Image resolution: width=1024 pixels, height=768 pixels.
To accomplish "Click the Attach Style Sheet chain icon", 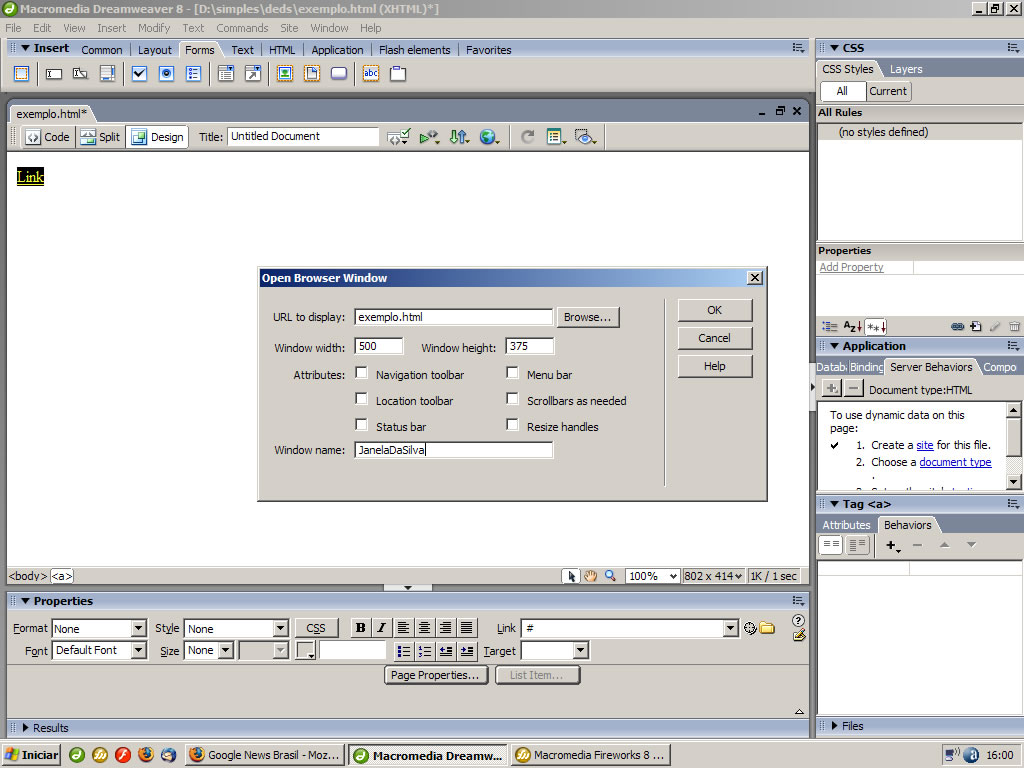I will tap(957, 327).
